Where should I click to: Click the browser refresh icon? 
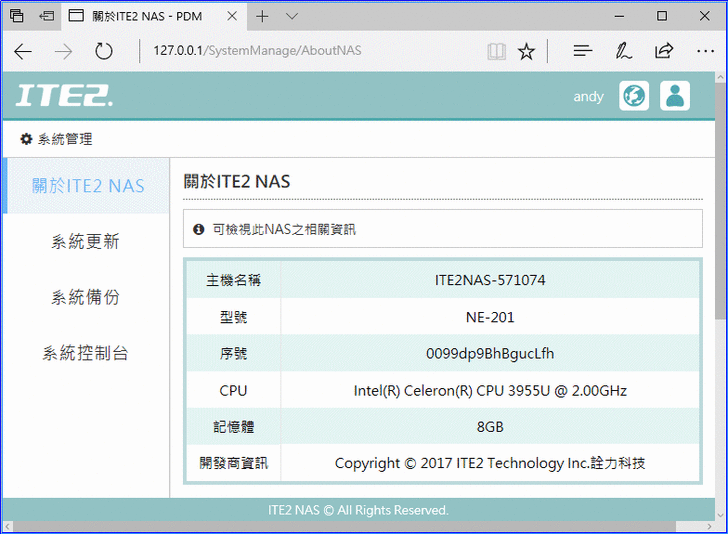104,51
